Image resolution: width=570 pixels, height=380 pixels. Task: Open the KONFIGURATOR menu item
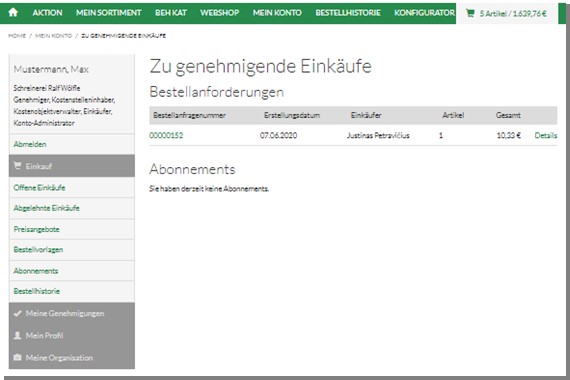point(424,13)
